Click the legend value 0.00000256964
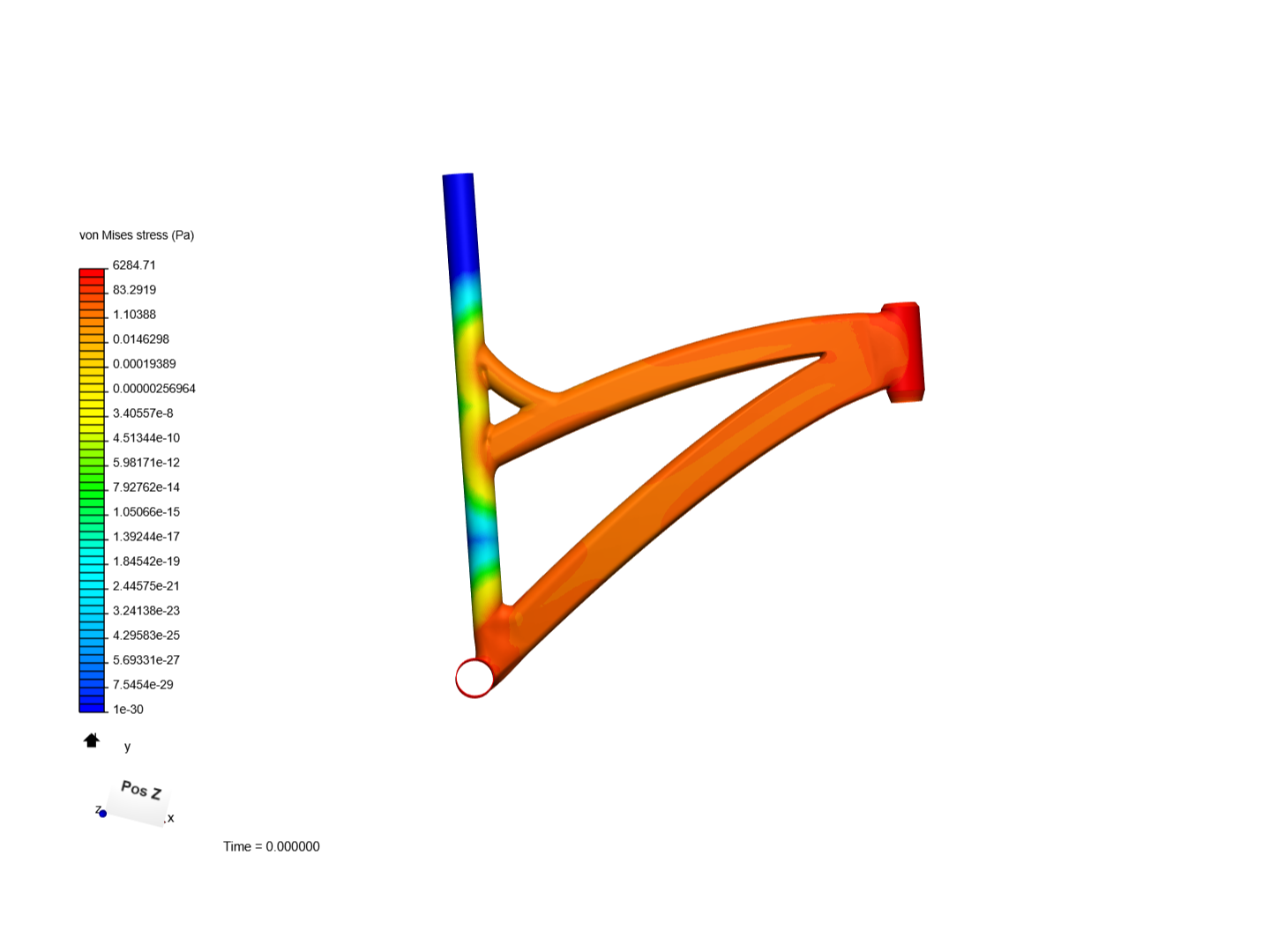The width and height of the screenshot is (1270, 952). point(154,389)
